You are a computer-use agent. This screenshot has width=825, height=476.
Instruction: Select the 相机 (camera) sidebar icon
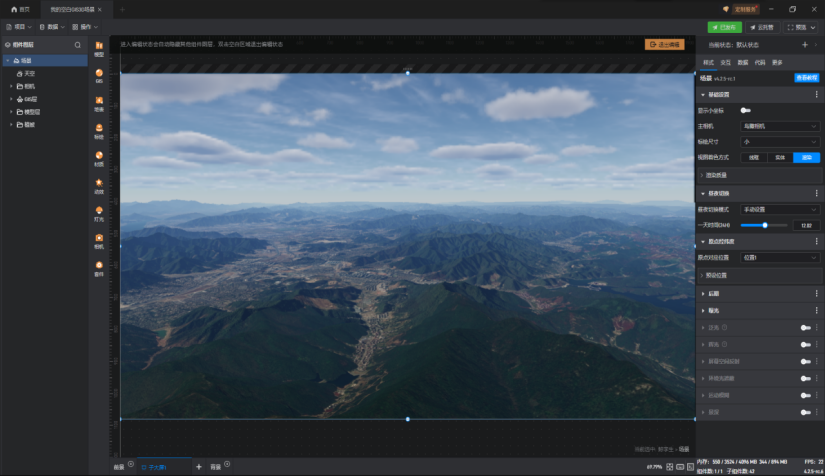(x=99, y=241)
